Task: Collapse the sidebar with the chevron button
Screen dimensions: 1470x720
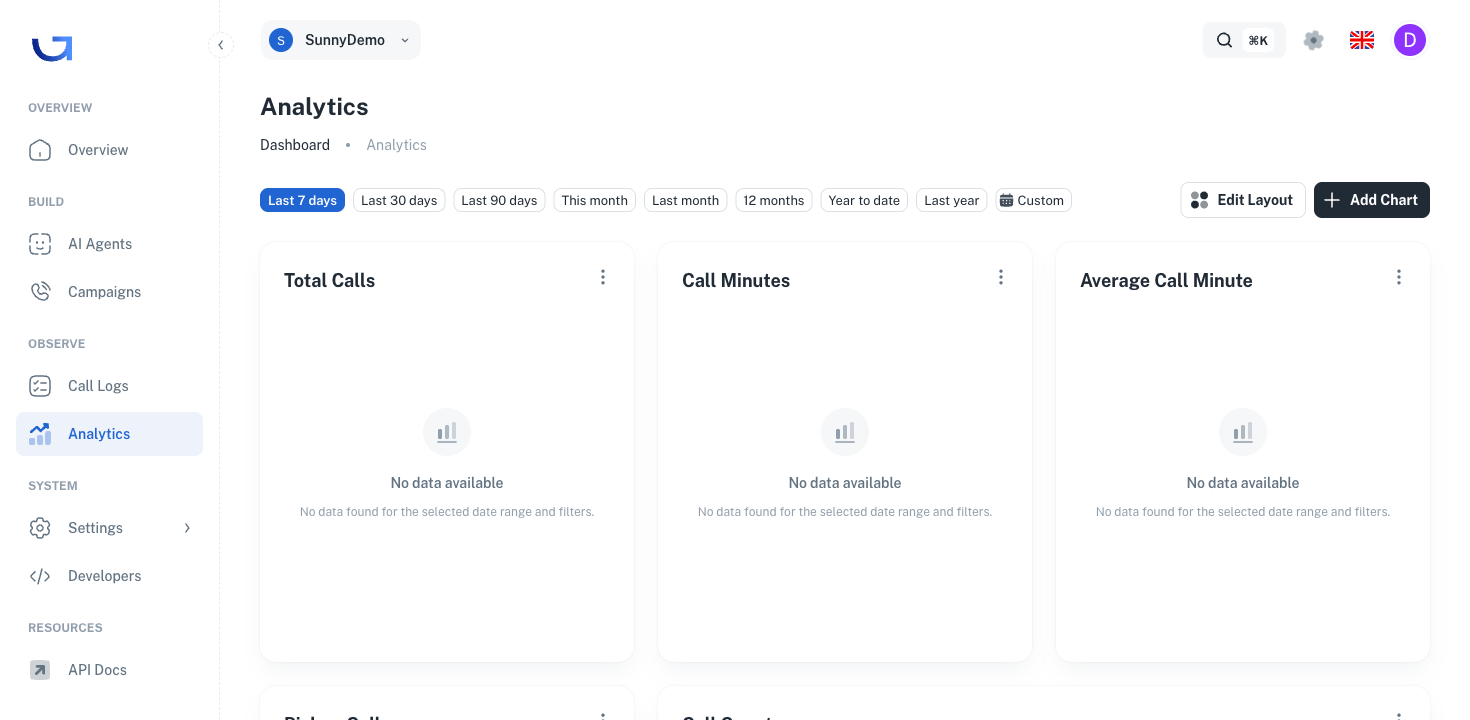Action: point(221,44)
